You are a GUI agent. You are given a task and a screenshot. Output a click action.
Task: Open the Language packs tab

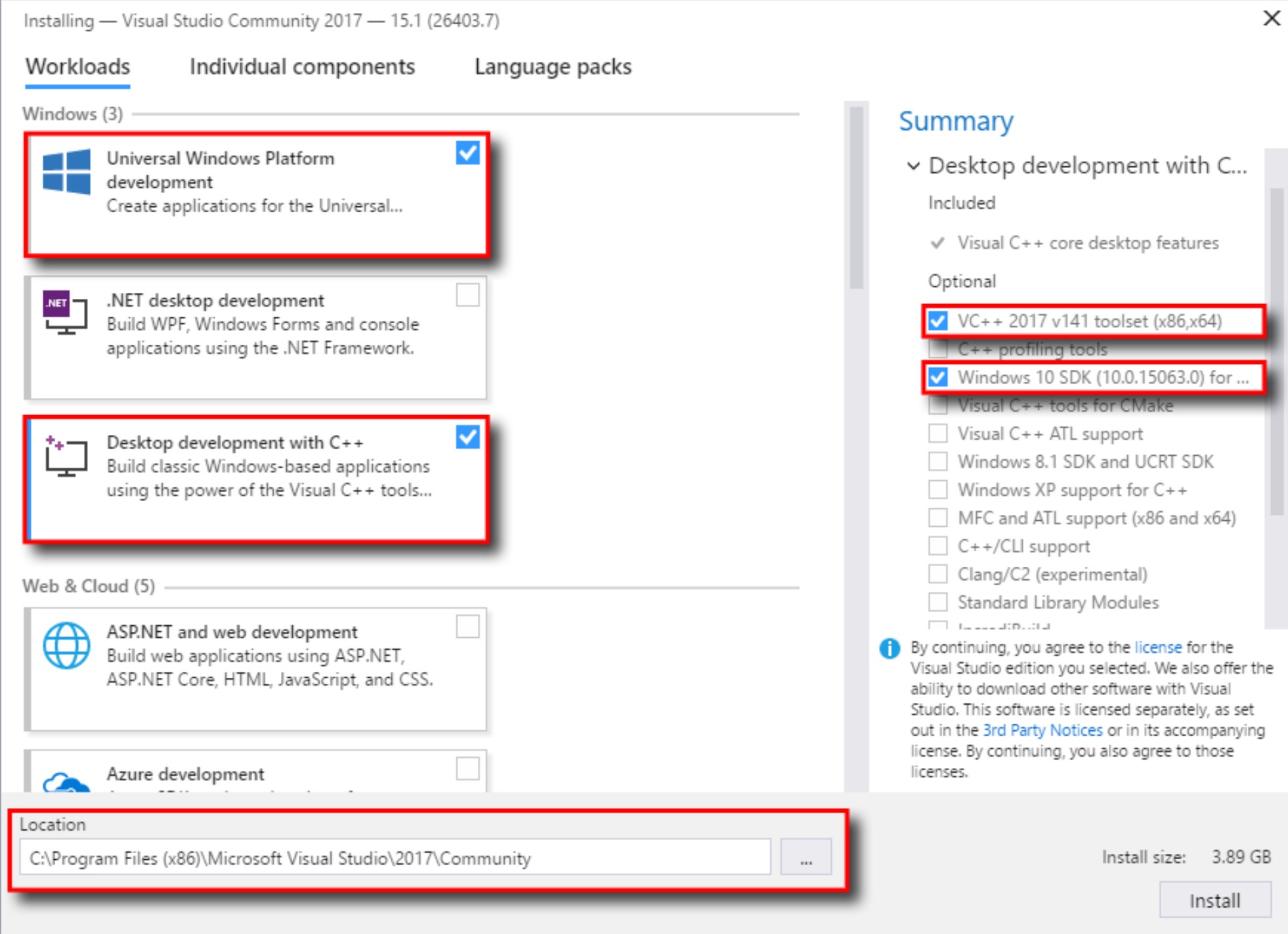[x=553, y=66]
